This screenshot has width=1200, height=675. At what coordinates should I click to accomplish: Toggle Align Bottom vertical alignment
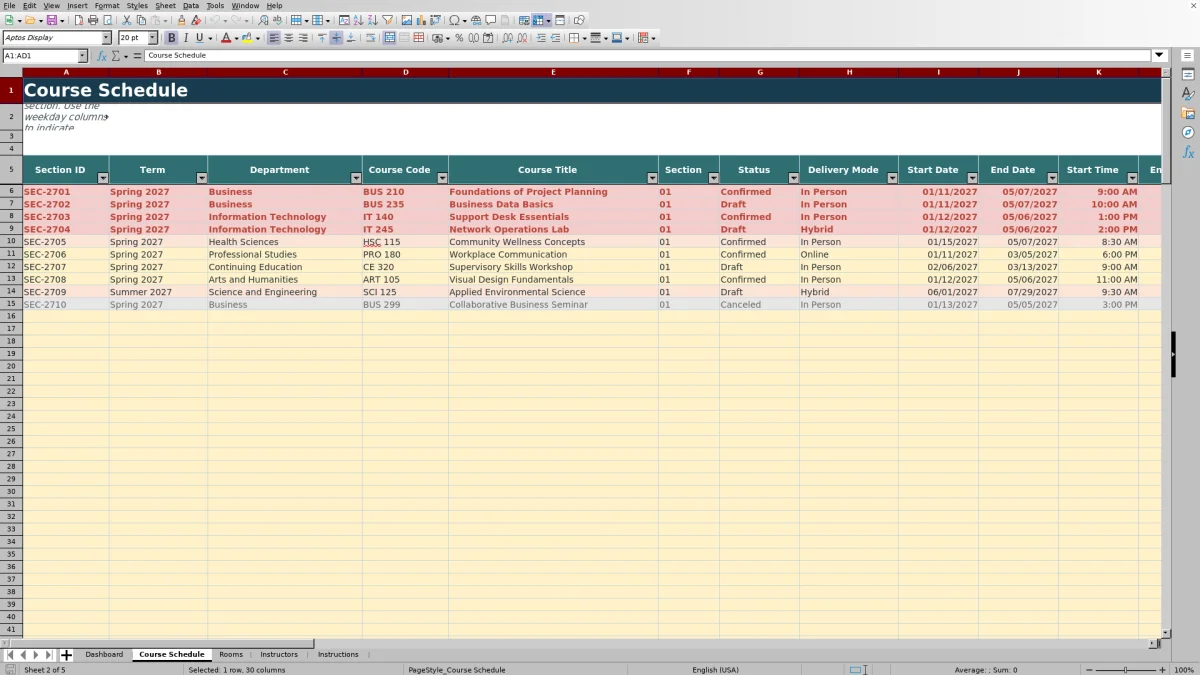pos(351,38)
